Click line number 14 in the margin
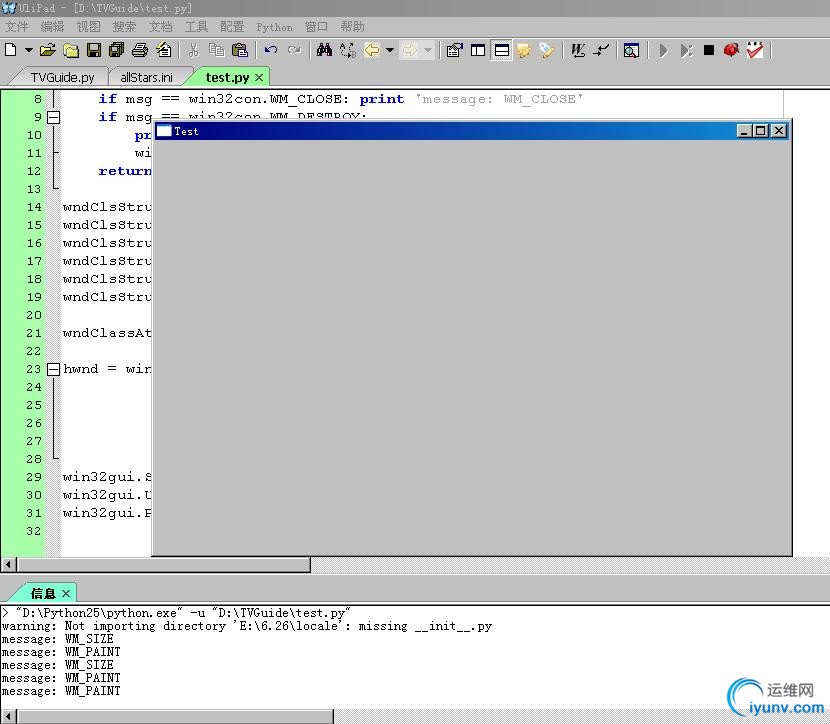Image resolution: width=830 pixels, height=724 pixels. [x=34, y=207]
